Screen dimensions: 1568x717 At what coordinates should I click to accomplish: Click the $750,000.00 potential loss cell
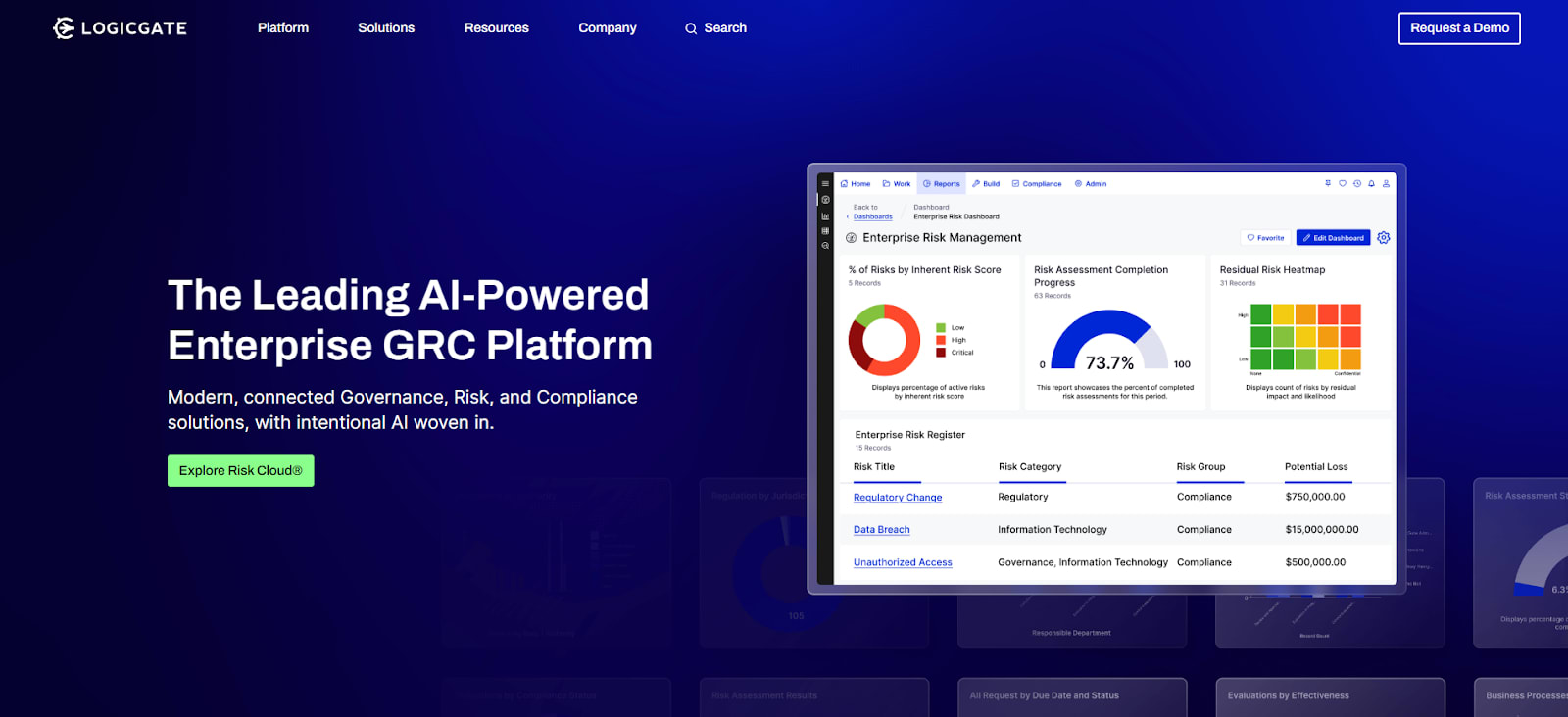click(x=1315, y=498)
